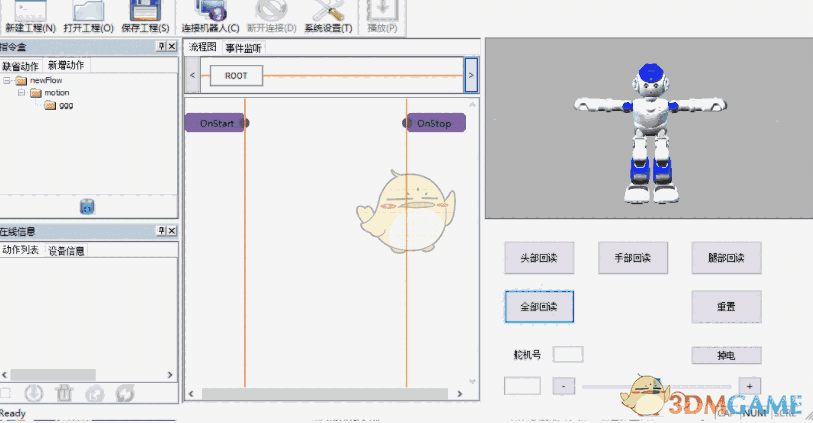
Task: Collapse the motion tree node
Action: (21, 93)
